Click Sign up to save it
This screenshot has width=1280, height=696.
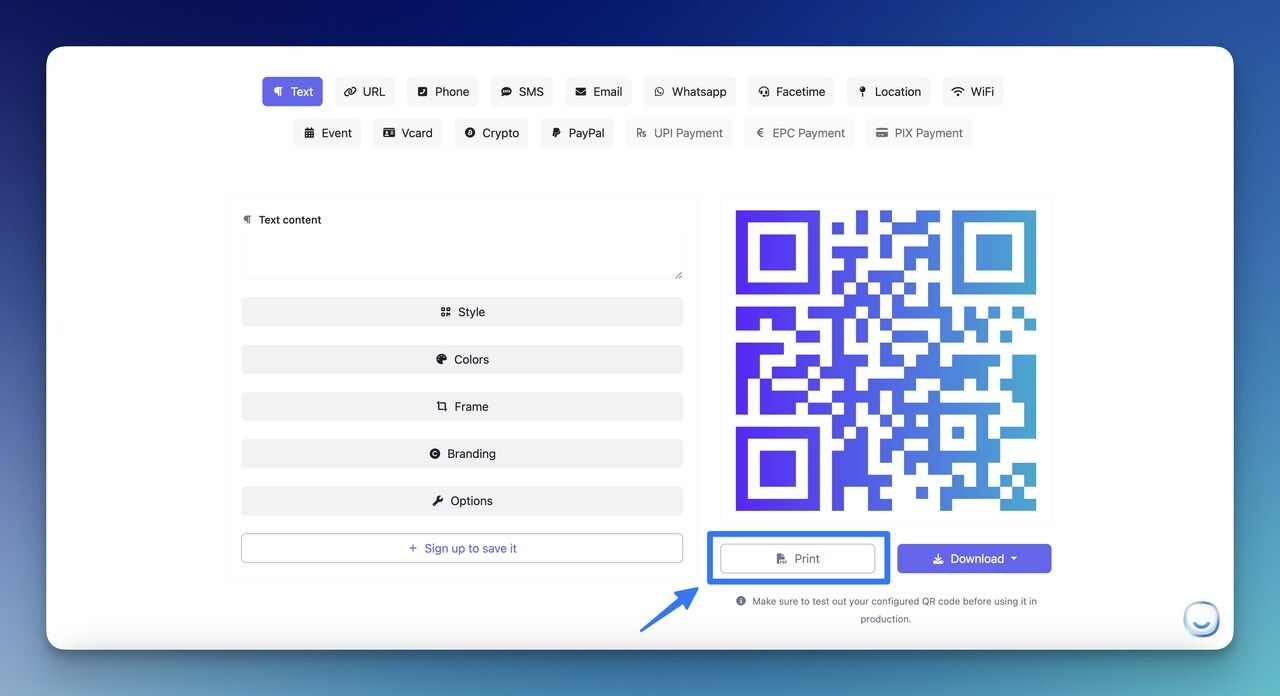(x=462, y=548)
